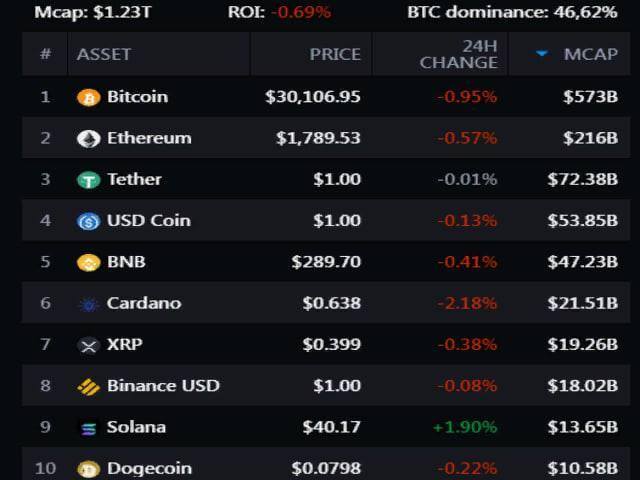Open the Bitcoin asset link
This screenshot has width=640, height=480.
click(x=137, y=97)
